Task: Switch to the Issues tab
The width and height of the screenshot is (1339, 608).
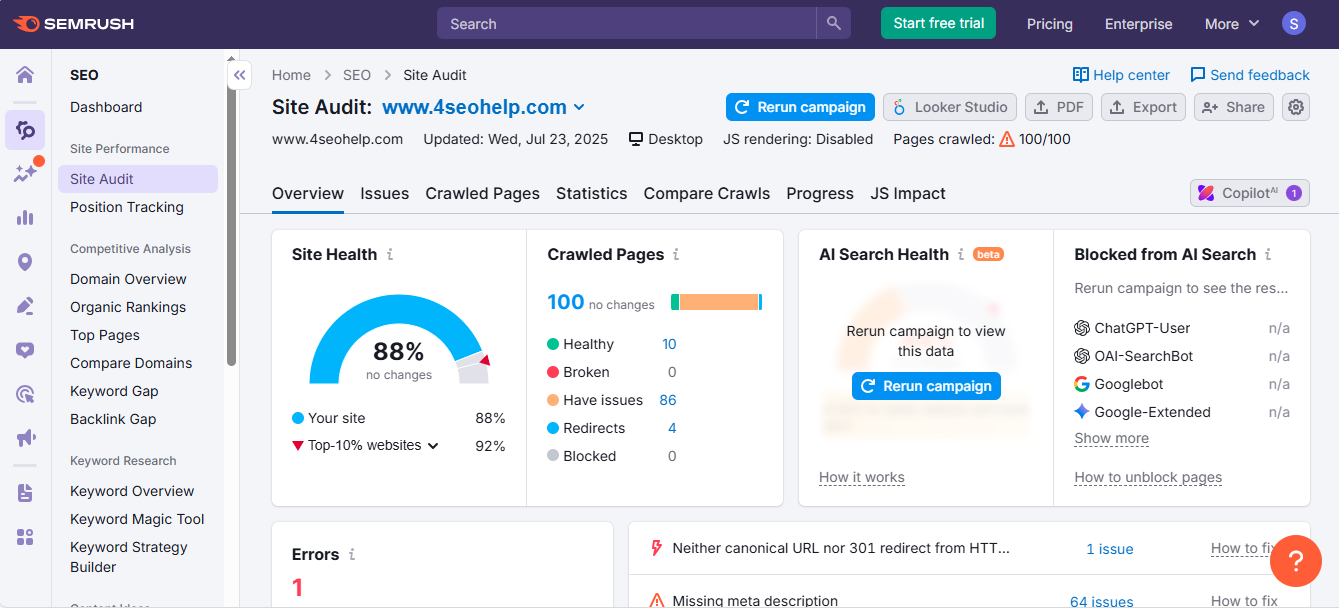Action: [x=385, y=193]
